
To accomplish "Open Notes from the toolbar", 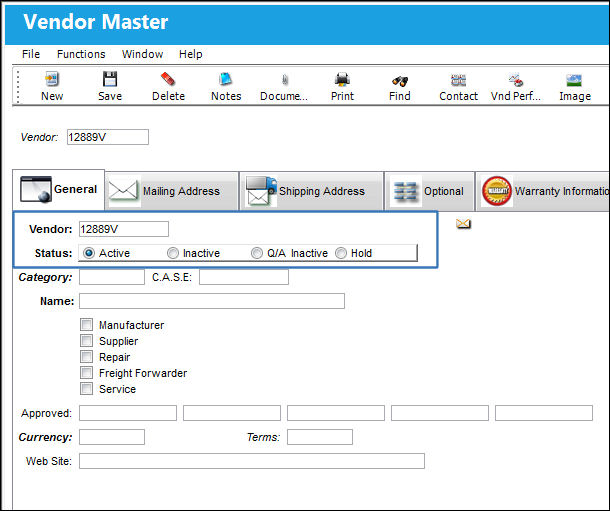I will [226, 79].
